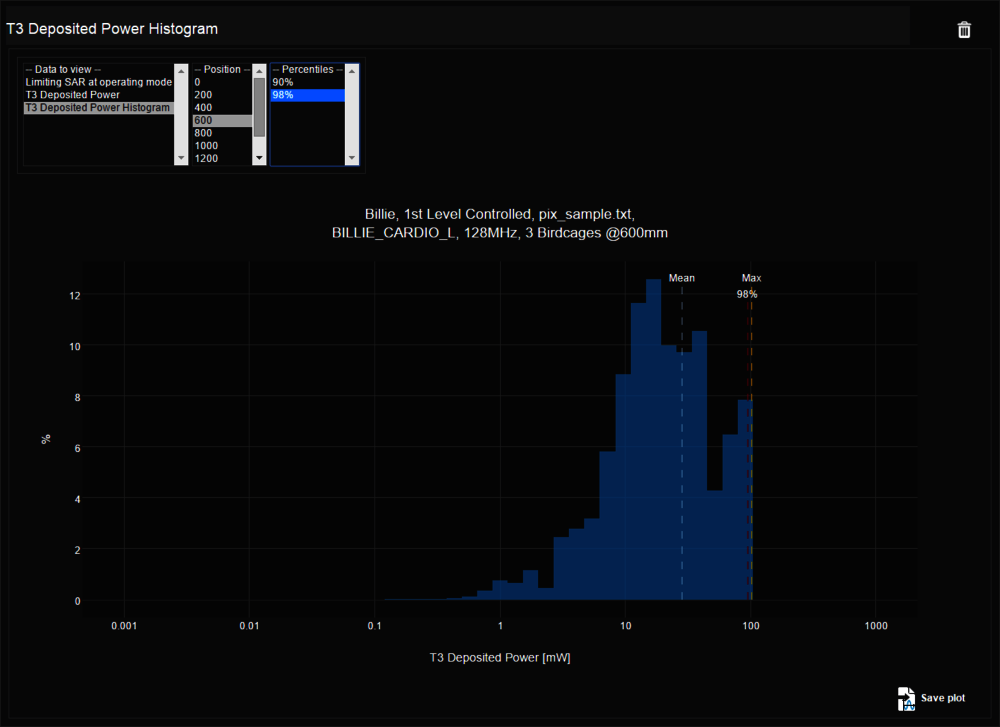
Task: Select position 800
Action: pyautogui.click(x=203, y=133)
